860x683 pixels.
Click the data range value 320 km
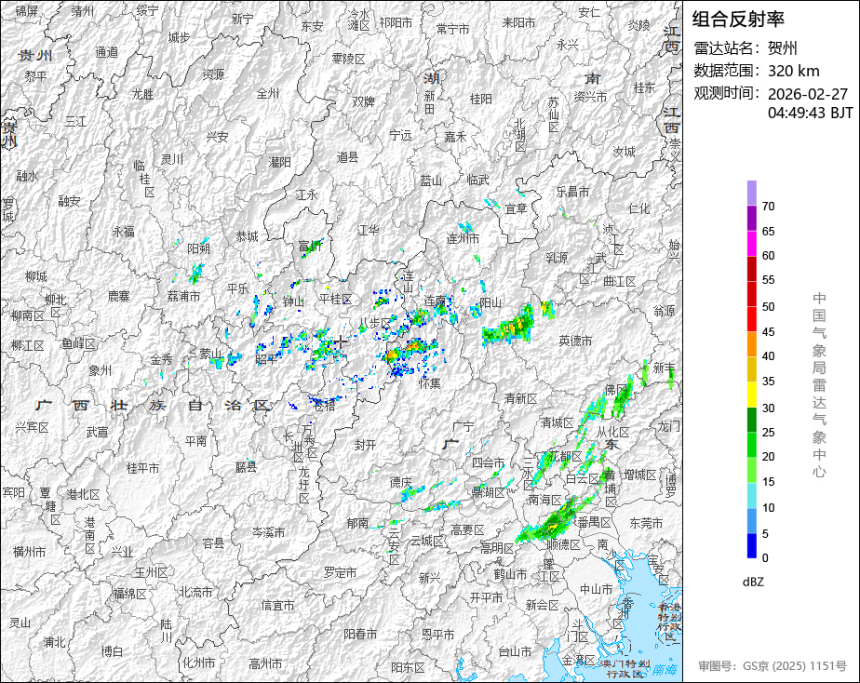[793, 71]
